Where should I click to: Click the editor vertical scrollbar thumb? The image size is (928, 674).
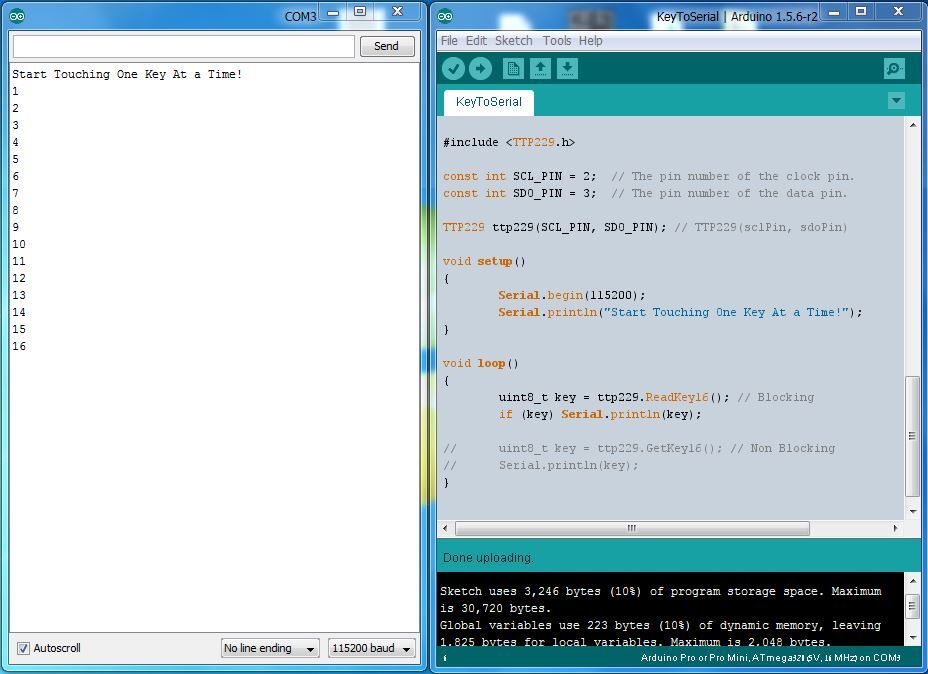(912, 437)
